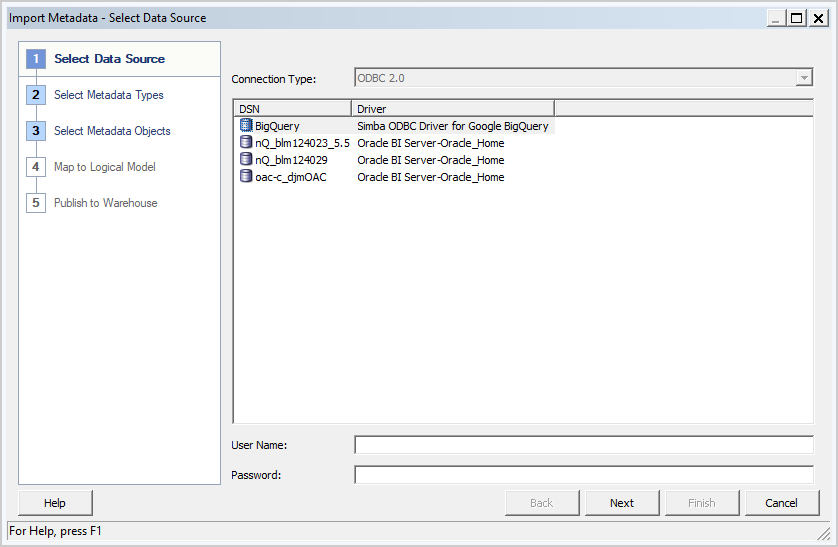Click the BigQuery database icon
Viewport: 838px width, 547px height.
246,126
